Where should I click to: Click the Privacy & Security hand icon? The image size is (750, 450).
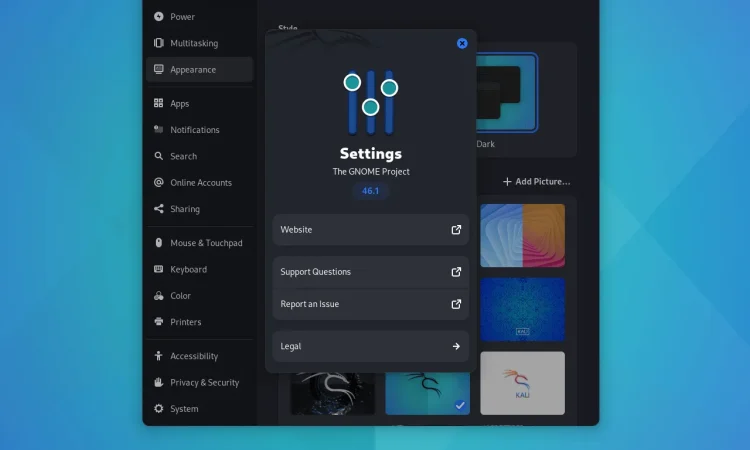[x=159, y=382]
